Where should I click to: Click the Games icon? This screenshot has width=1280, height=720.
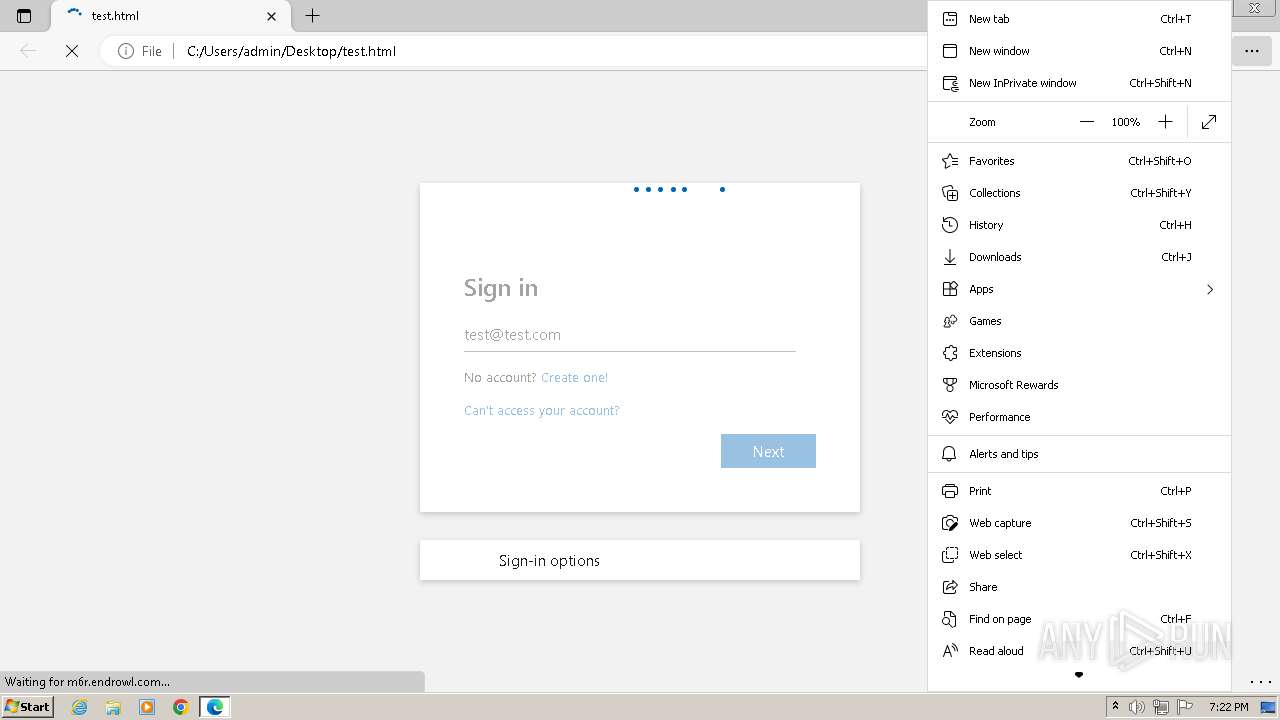tap(950, 321)
